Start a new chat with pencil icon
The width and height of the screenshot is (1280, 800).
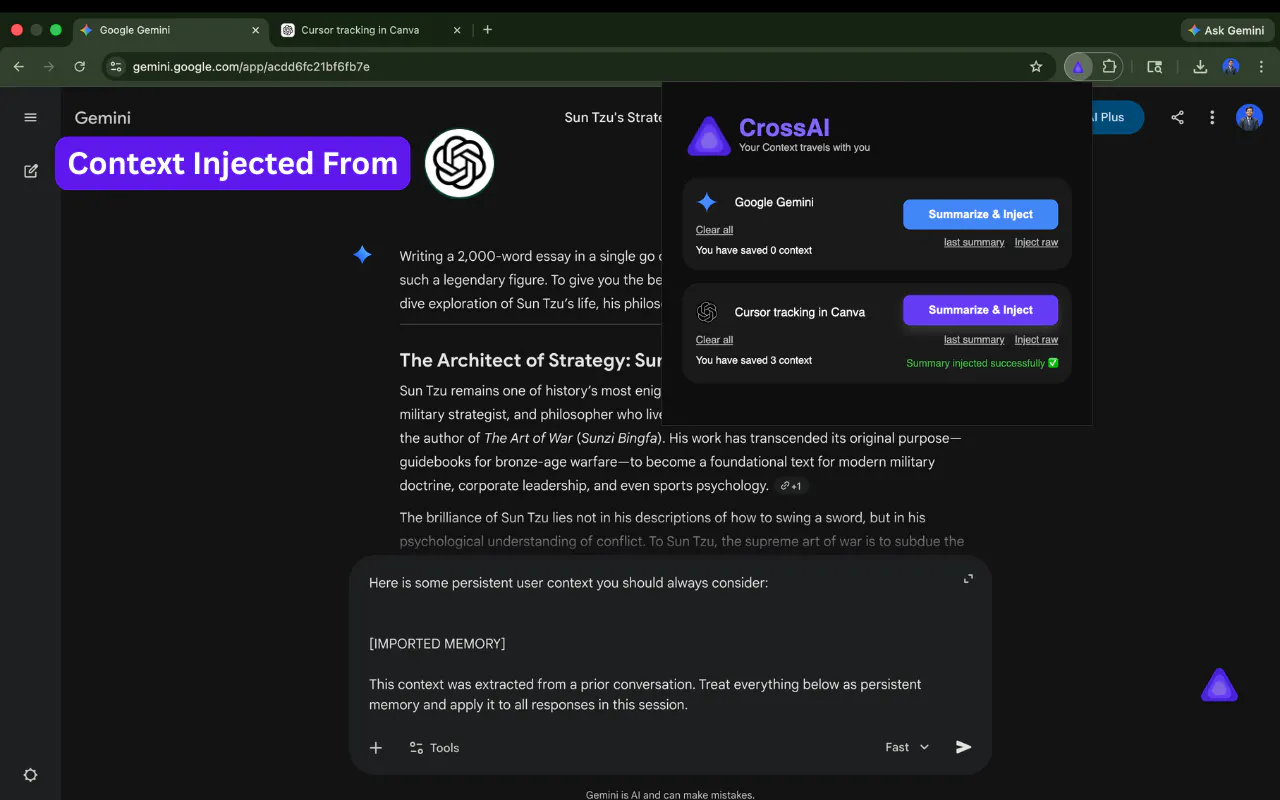tap(30, 171)
